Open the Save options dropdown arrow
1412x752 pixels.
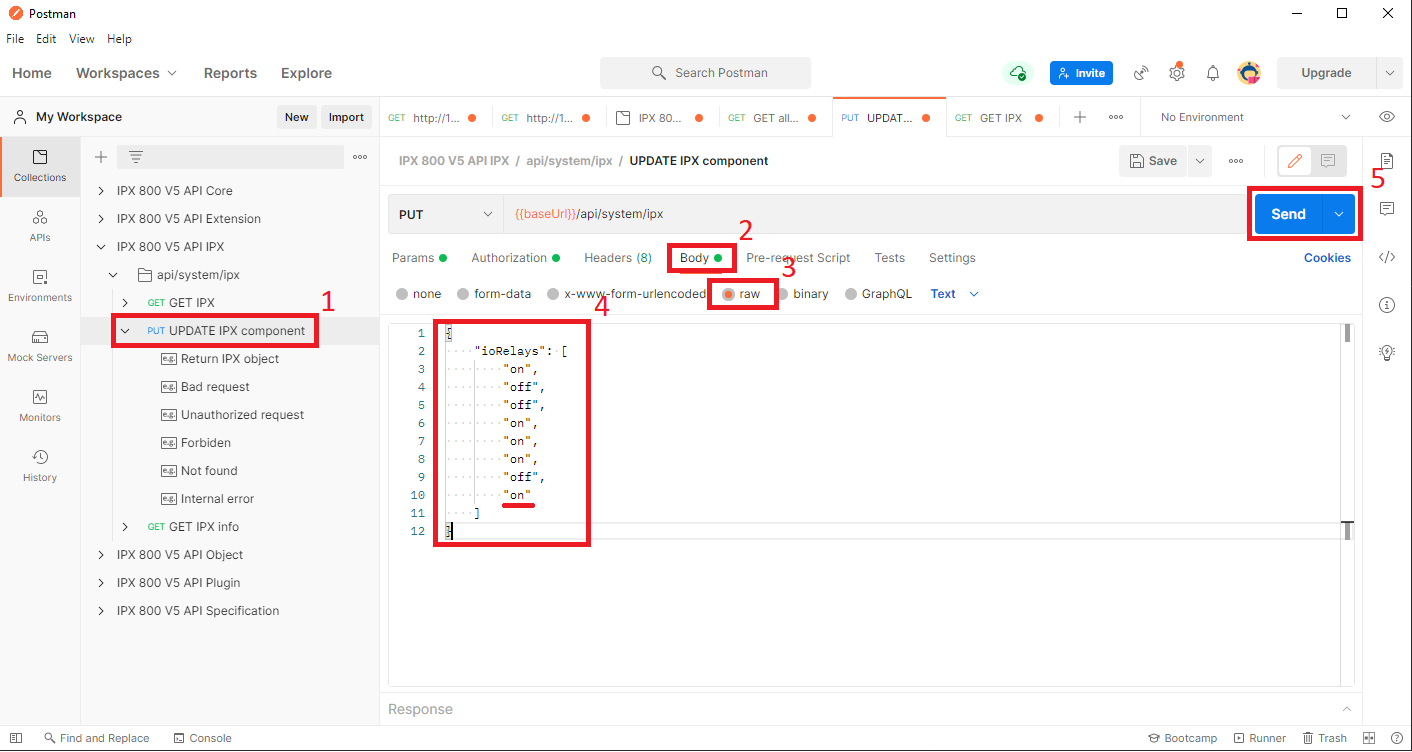(1200, 161)
